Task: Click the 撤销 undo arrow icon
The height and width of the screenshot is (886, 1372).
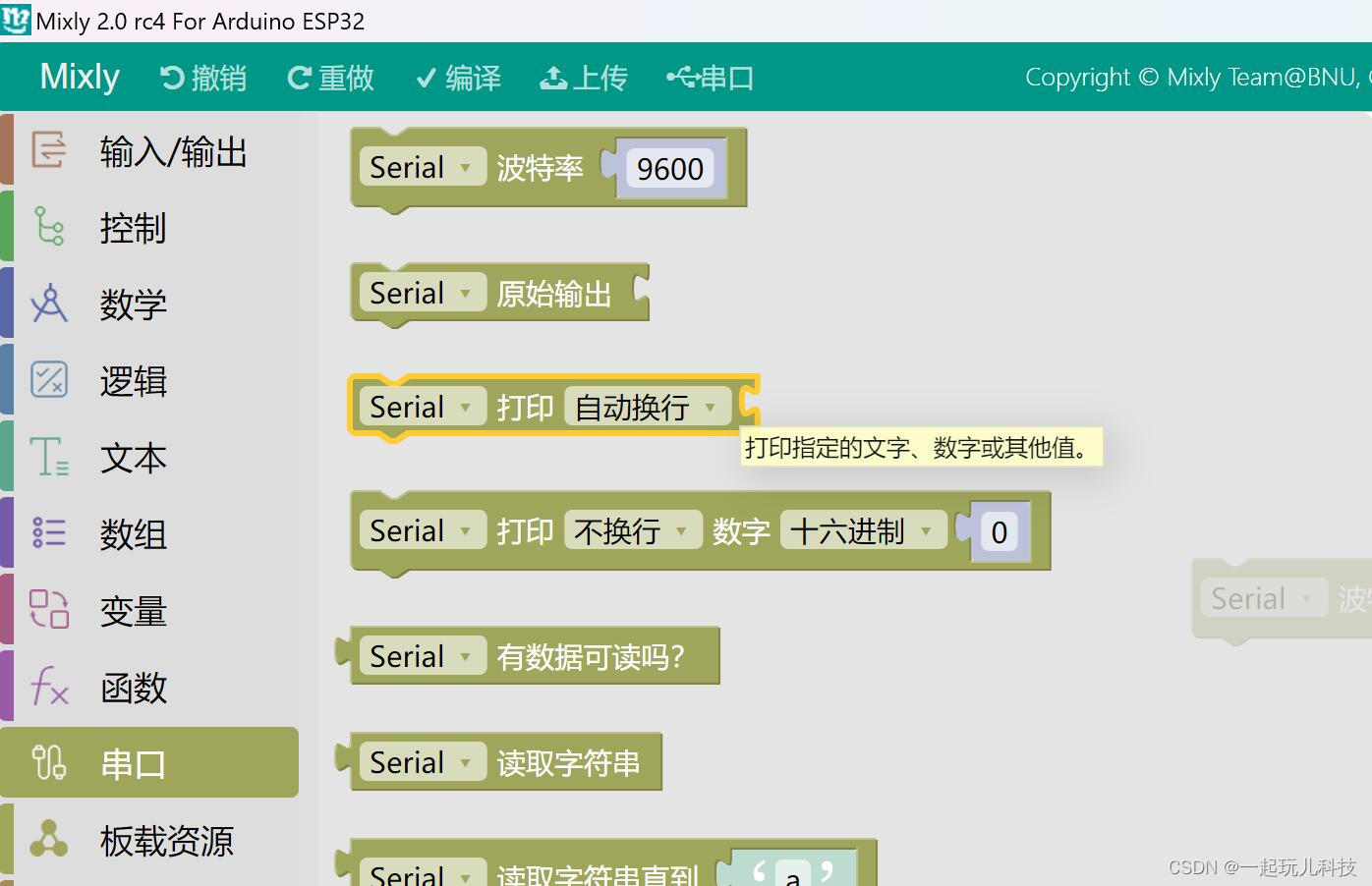Action: pyautogui.click(x=172, y=78)
